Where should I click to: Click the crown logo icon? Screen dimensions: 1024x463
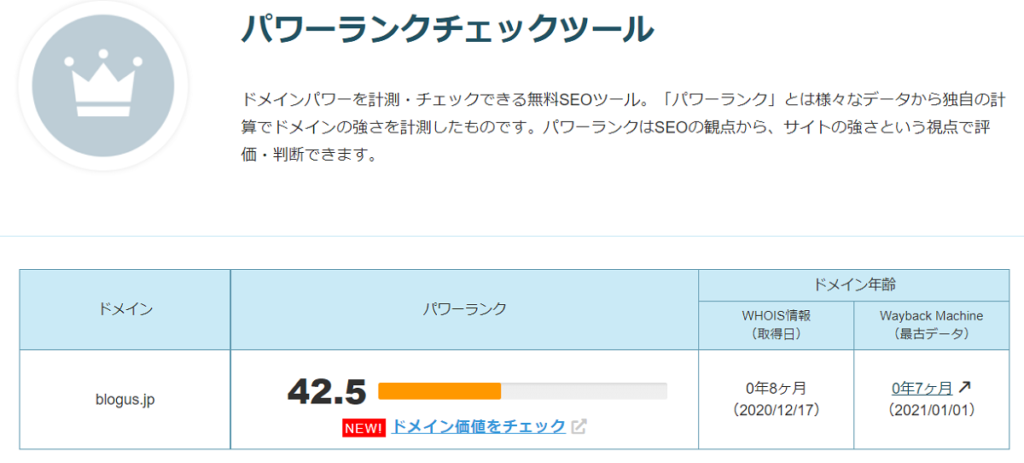[103, 86]
